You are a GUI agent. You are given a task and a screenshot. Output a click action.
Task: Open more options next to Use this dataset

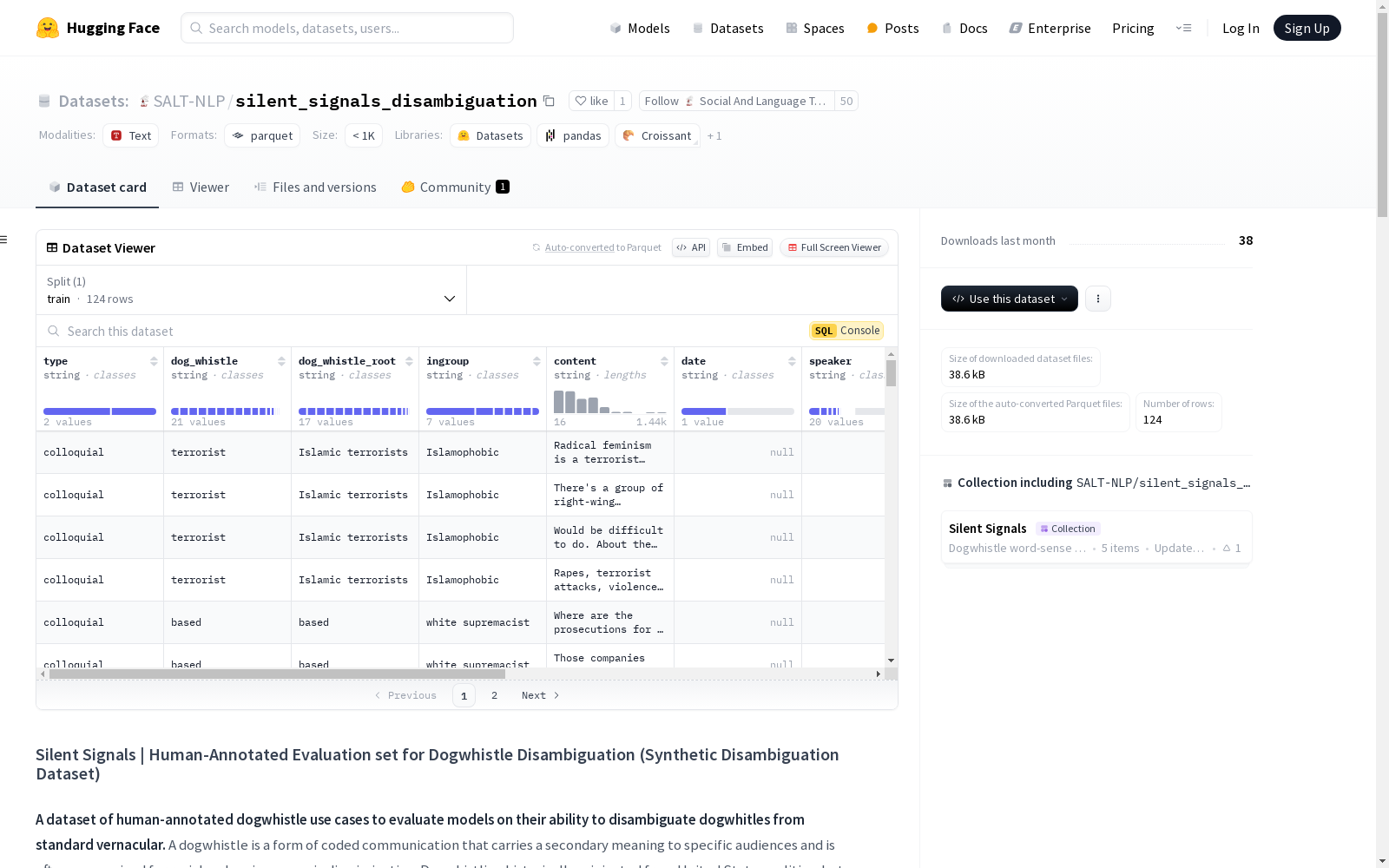(1098, 299)
